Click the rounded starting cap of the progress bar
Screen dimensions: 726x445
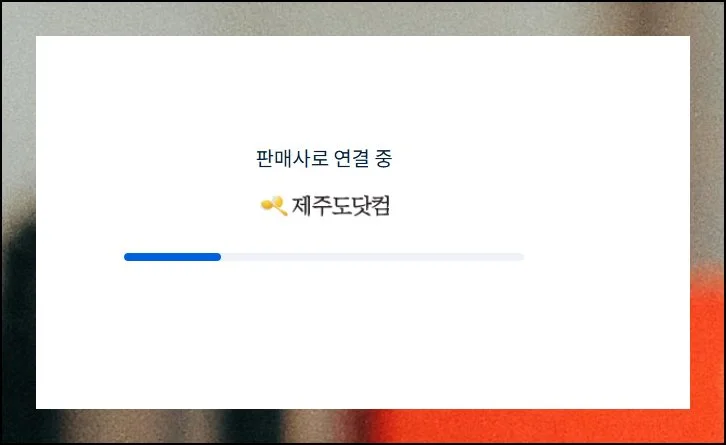pyautogui.click(x=127, y=257)
